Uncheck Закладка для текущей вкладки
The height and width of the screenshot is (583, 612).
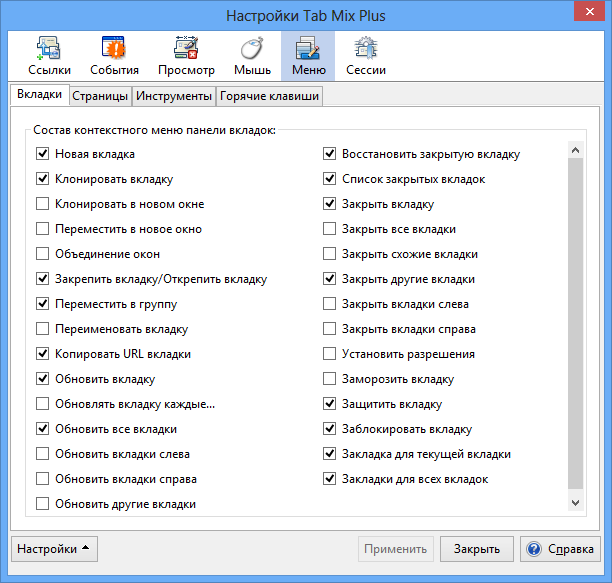click(x=329, y=453)
